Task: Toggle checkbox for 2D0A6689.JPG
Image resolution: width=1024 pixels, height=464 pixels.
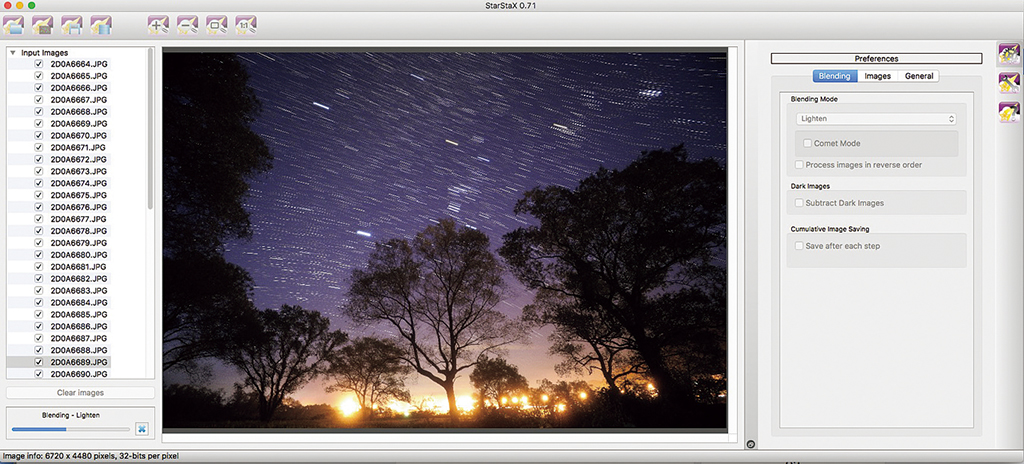Action: point(39,362)
